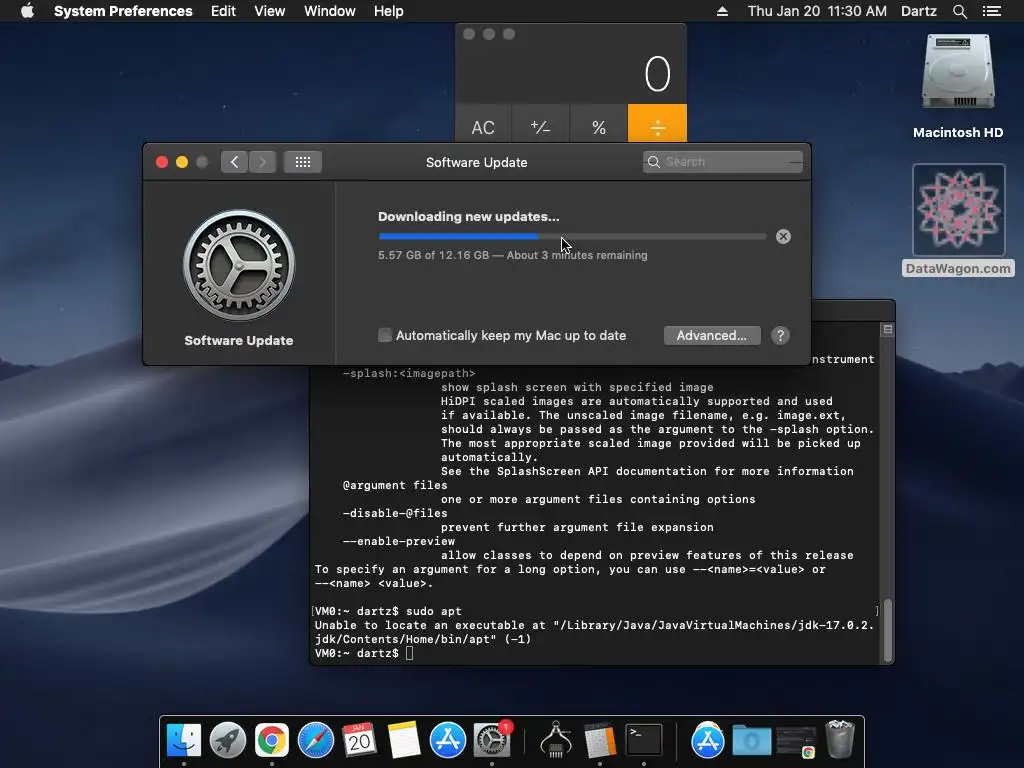Open Macintosh HD drive on desktop
The image size is (1024, 768).
pos(958,87)
